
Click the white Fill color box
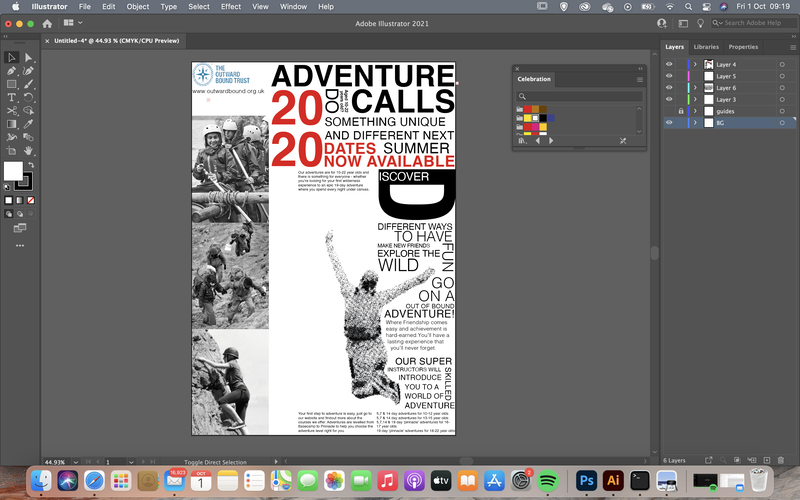(13, 171)
